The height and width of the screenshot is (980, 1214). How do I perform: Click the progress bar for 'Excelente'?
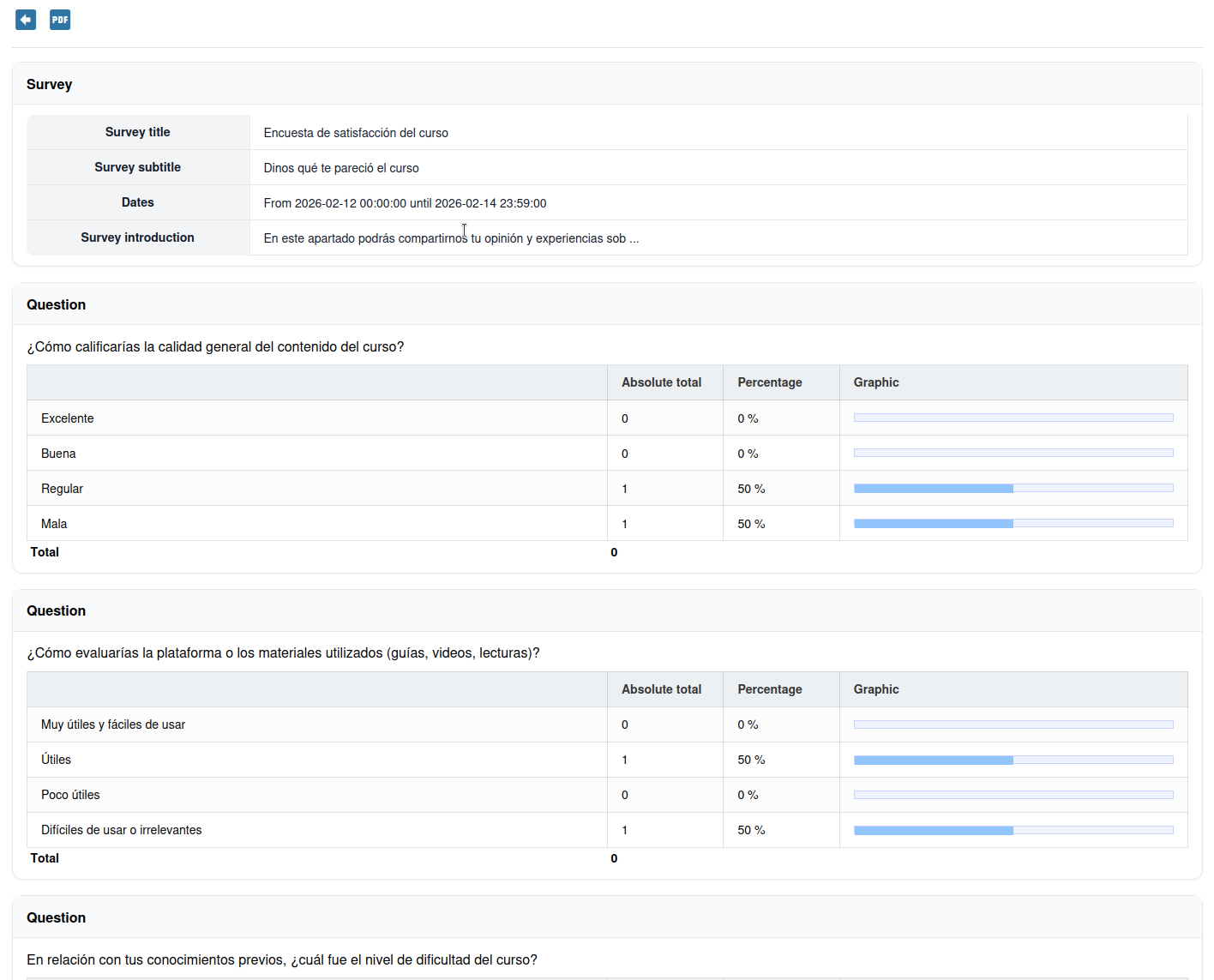[x=1013, y=418]
